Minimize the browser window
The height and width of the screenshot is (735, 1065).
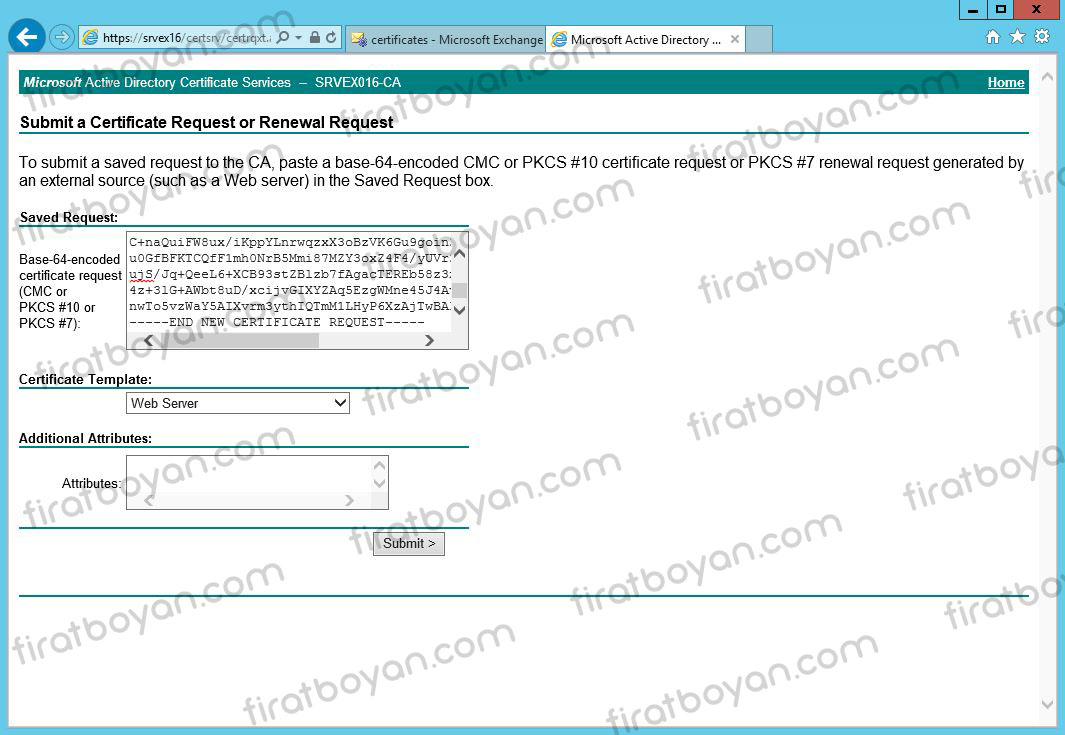[973, 10]
